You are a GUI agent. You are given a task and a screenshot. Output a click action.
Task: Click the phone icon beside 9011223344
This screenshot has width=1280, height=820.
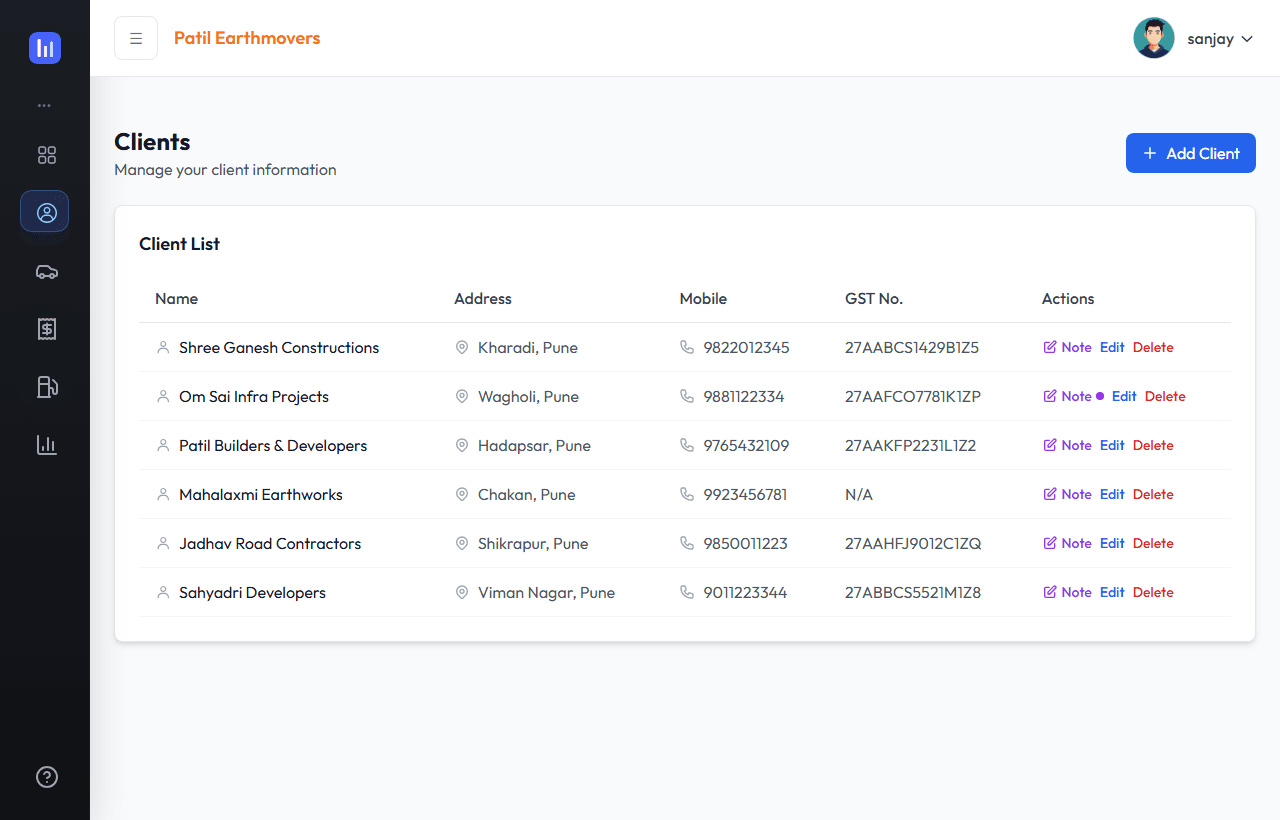coord(687,592)
